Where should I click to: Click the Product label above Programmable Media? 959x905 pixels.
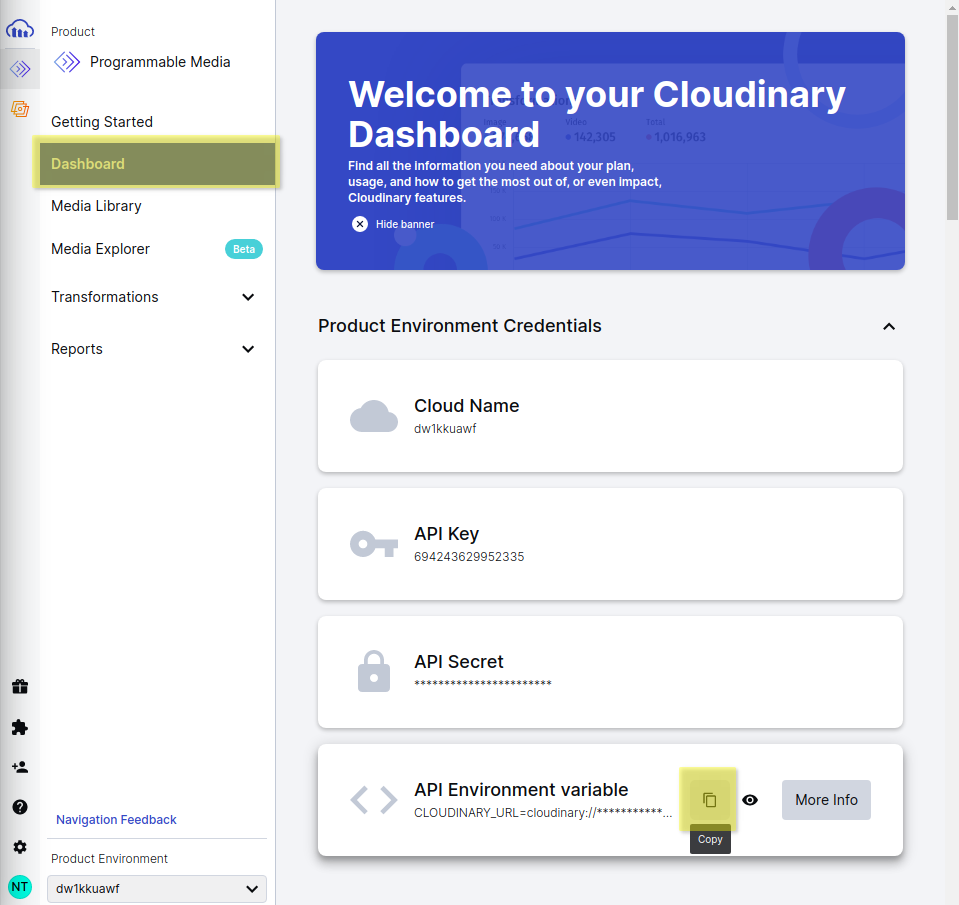point(73,32)
